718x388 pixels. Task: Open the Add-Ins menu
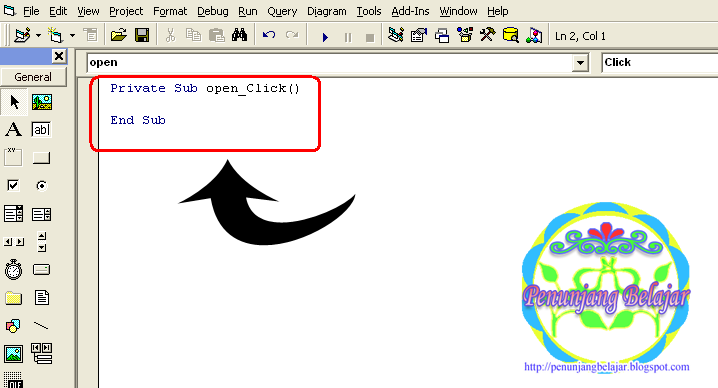point(410,11)
